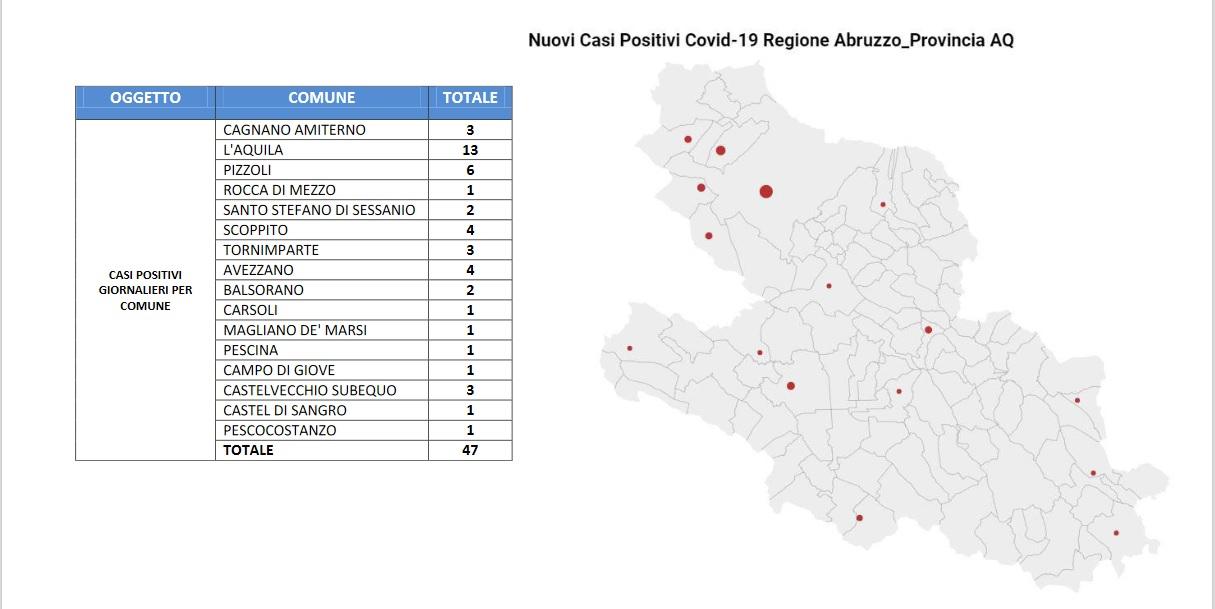Select the value 13 for L'Aquila
This screenshot has width=1215, height=609.
click(x=470, y=150)
